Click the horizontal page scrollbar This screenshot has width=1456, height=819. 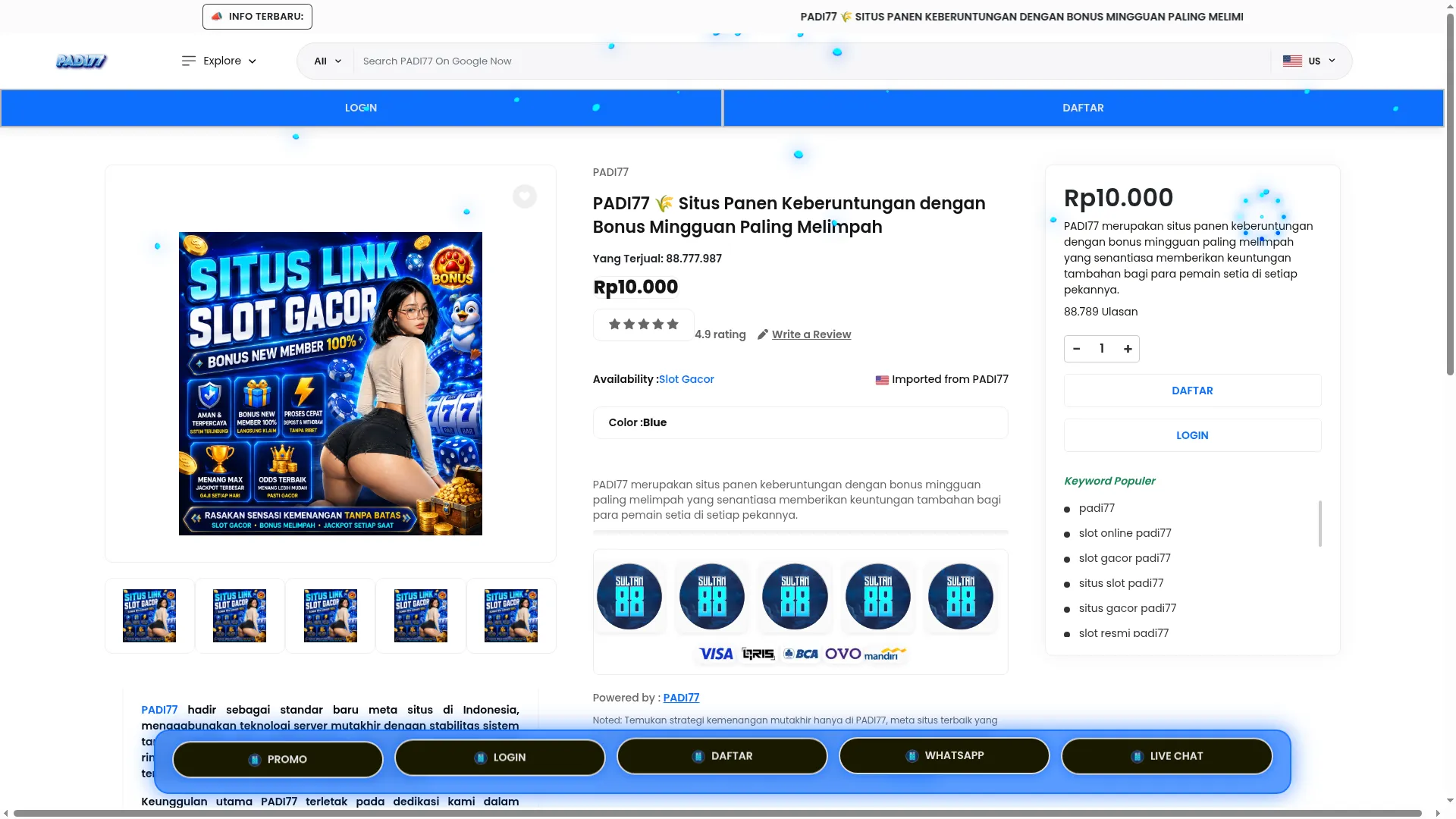pyautogui.click(x=717, y=813)
